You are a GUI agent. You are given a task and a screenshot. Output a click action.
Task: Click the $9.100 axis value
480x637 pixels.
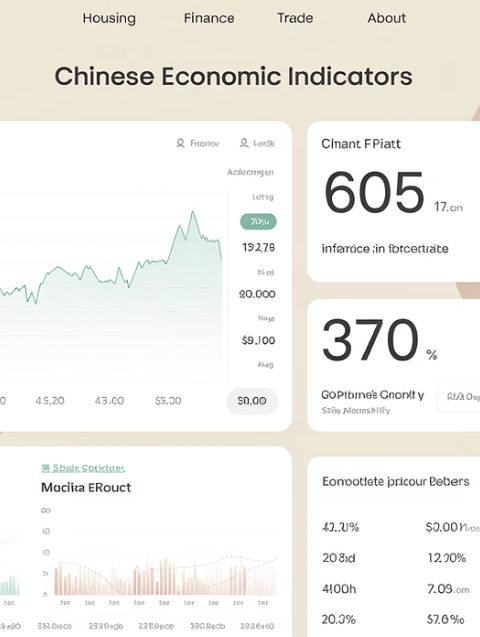click(x=258, y=340)
